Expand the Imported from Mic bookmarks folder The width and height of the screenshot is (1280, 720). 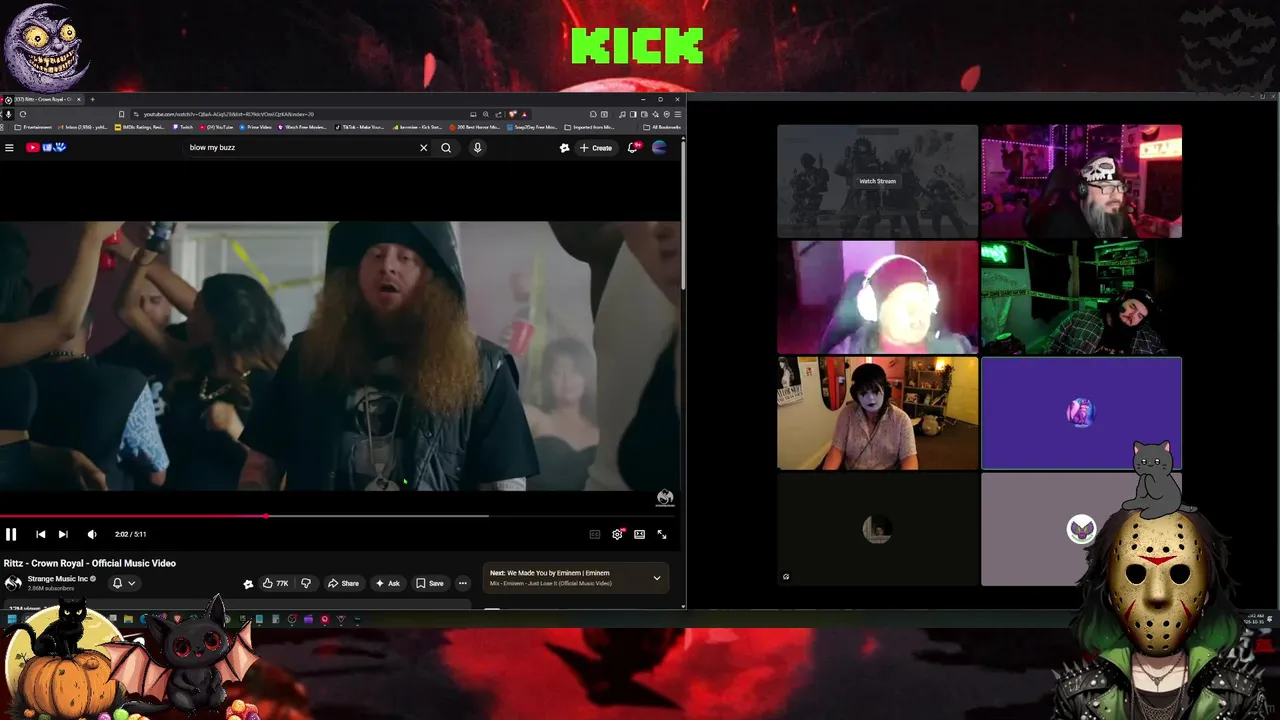[590, 127]
